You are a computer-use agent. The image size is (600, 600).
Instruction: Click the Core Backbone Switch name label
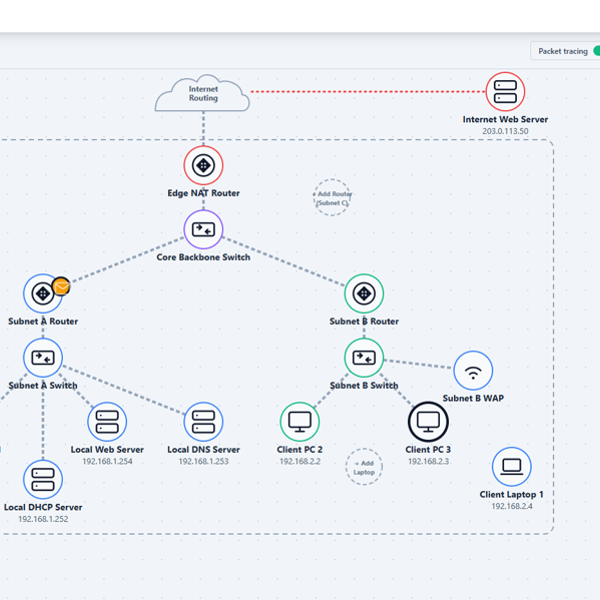203,257
